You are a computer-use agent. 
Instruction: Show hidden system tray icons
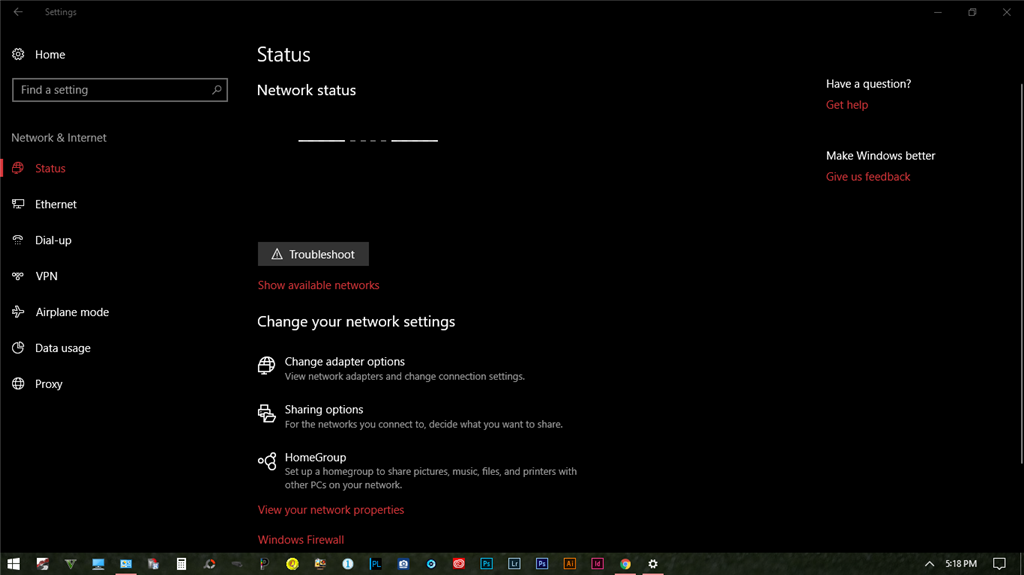coord(929,563)
